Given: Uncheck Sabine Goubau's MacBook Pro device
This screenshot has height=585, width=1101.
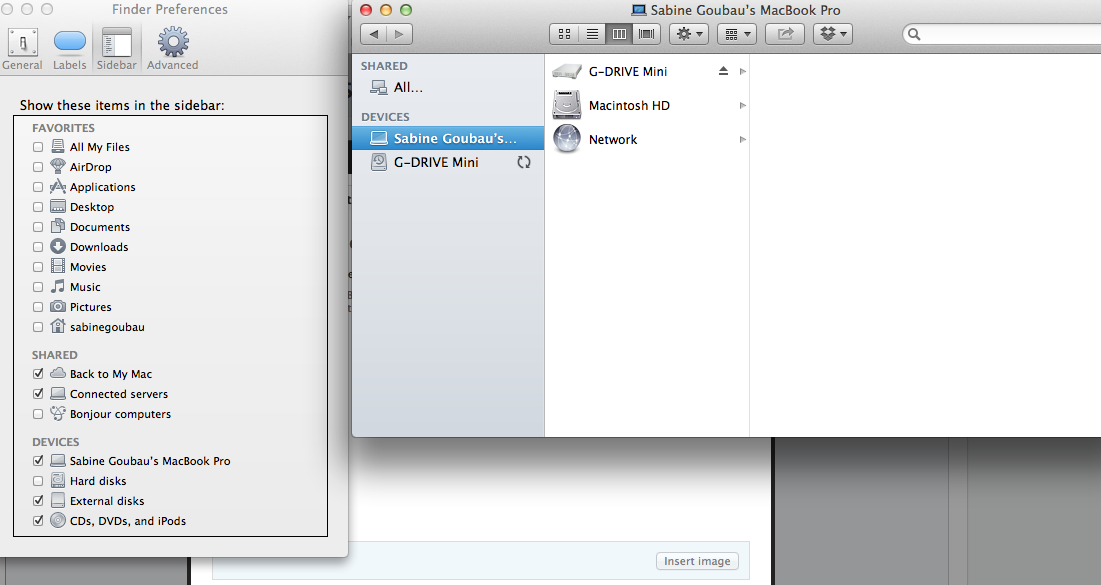Looking at the screenshot, I should (38, 461).
